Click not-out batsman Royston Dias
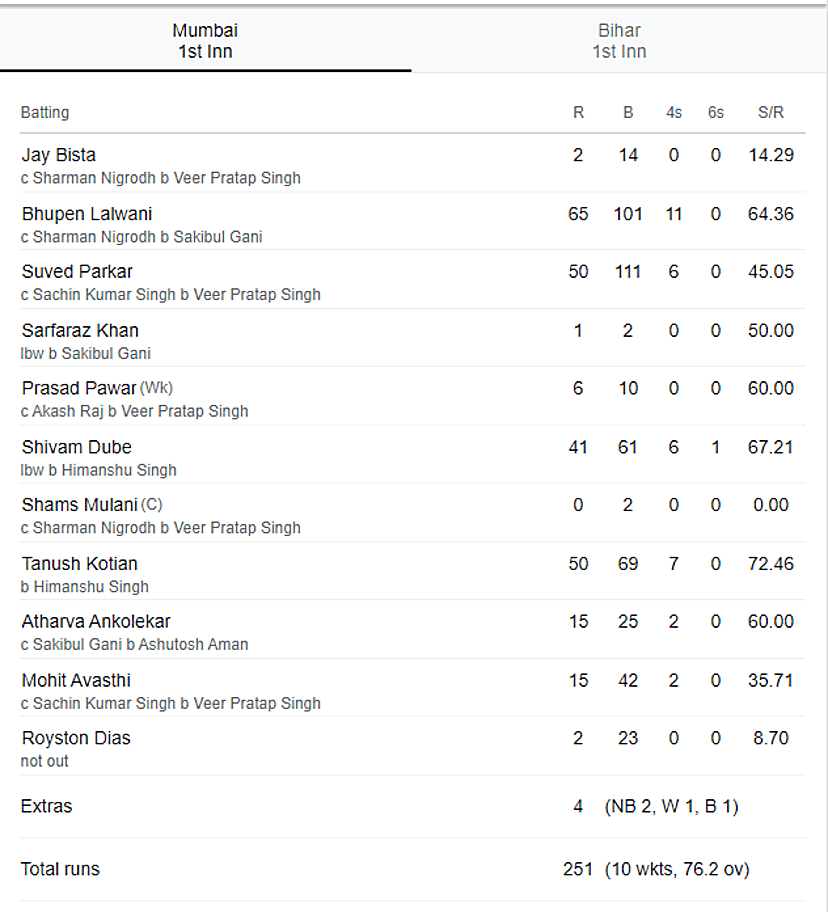The image size is (828, 912). point(76,738)
